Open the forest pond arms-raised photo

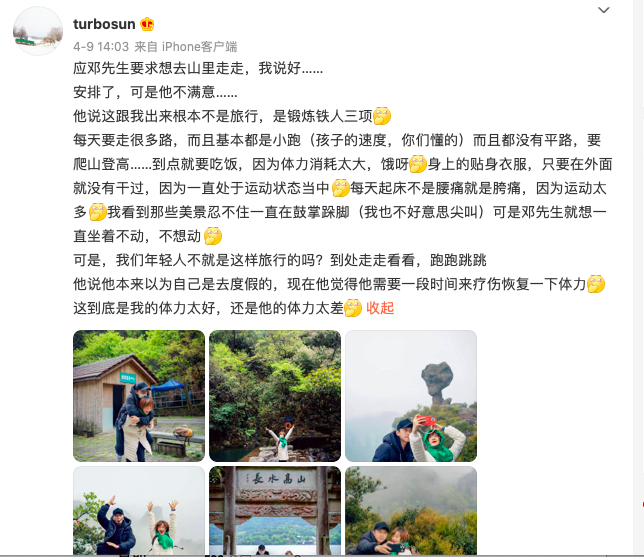275,396
